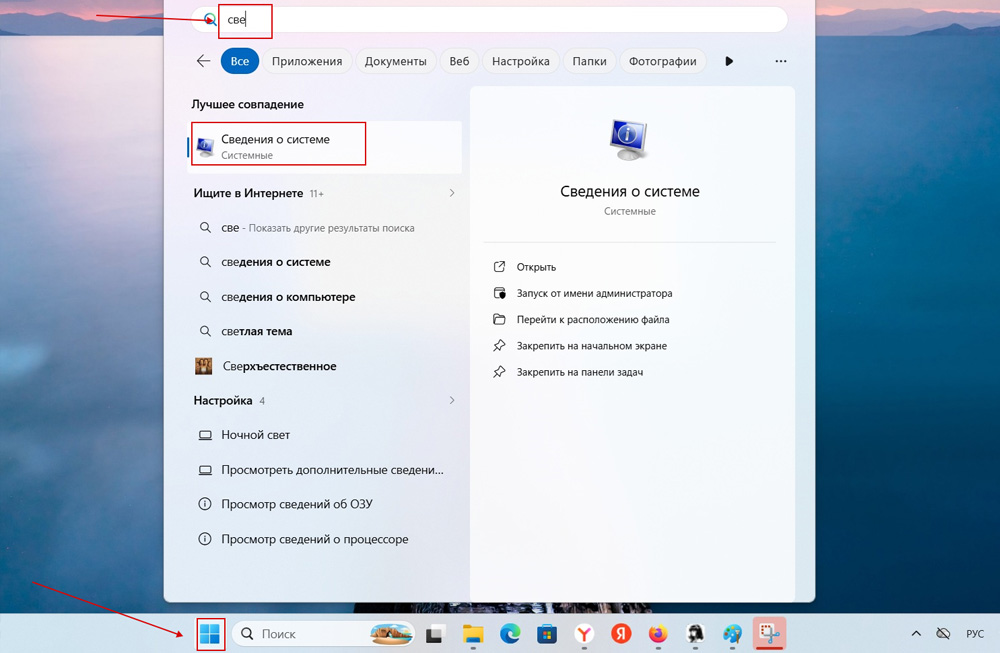The width and height of the screenshot is (1000, 653).
Task: Go back with the search panel arrow
Action: coord(203,61)
